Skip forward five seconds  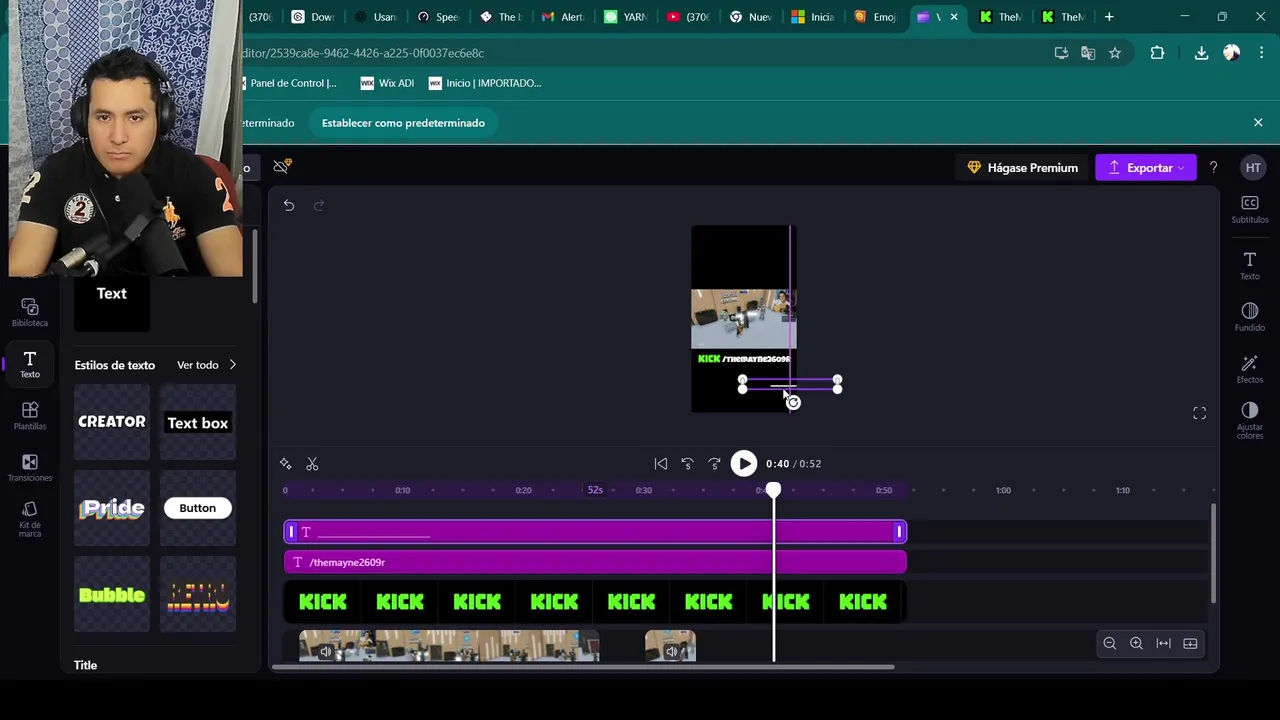714,464
